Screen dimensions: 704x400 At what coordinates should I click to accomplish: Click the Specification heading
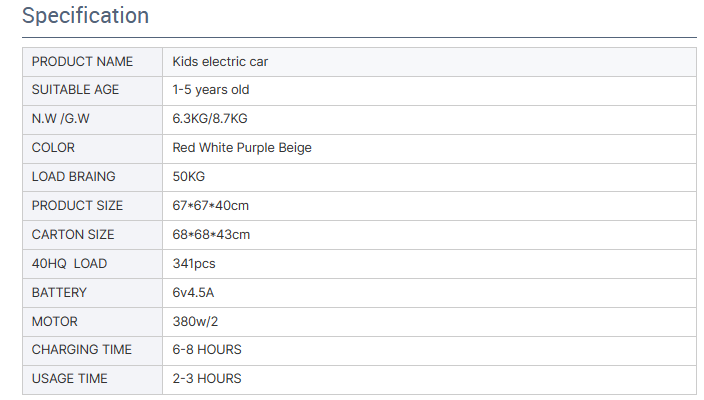tap(85, 16)
